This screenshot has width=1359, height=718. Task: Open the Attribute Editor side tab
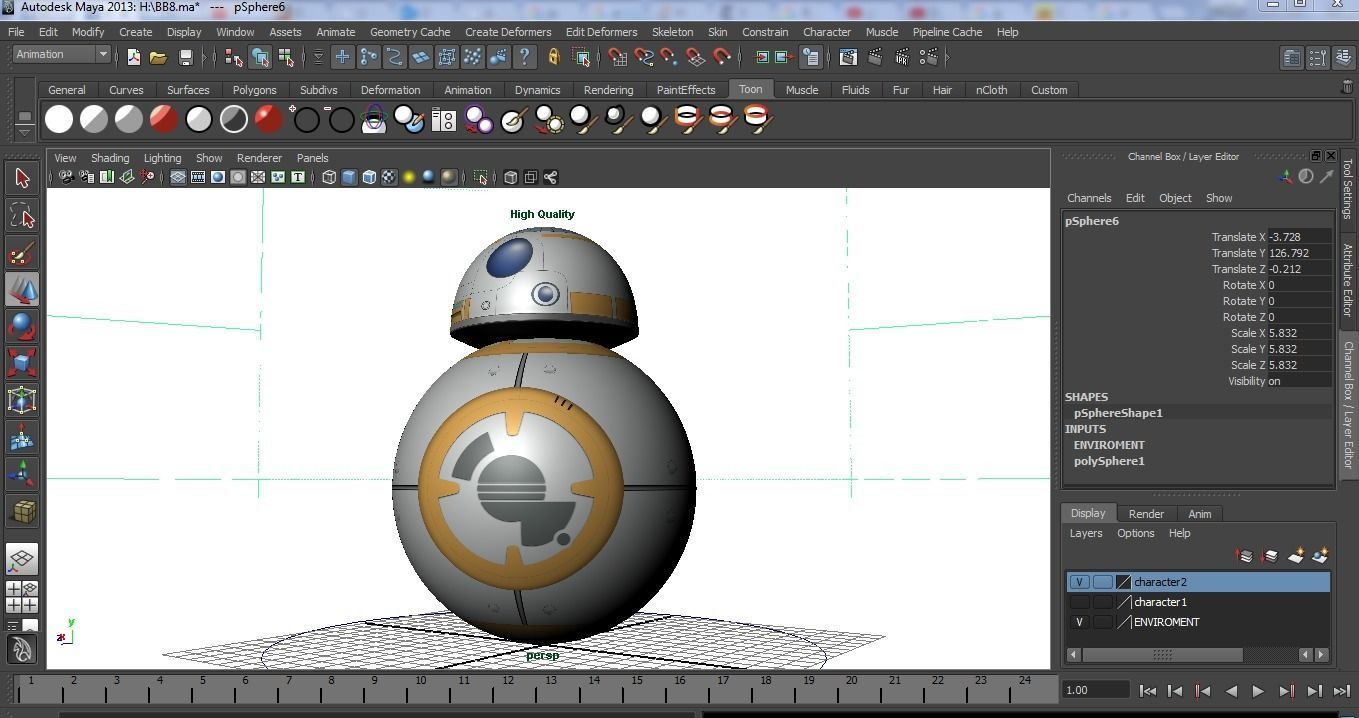click(x=1348, y=280)
